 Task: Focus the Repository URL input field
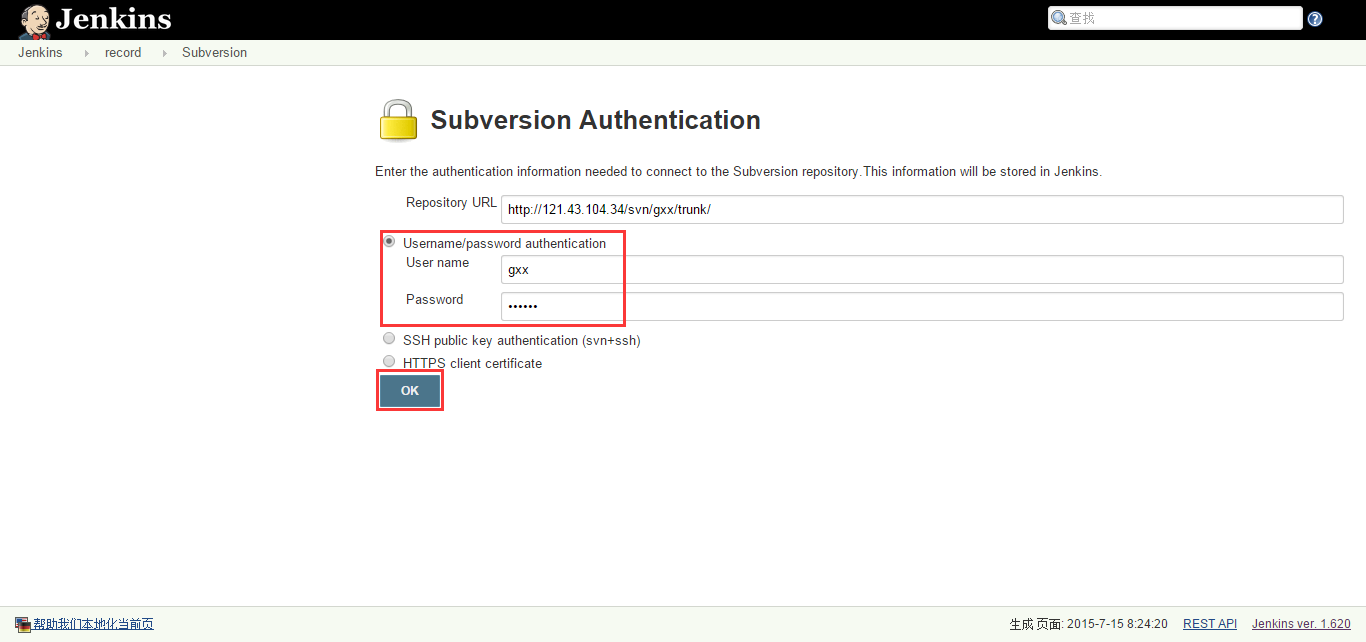pyautogui.click(x=922, y=209)
